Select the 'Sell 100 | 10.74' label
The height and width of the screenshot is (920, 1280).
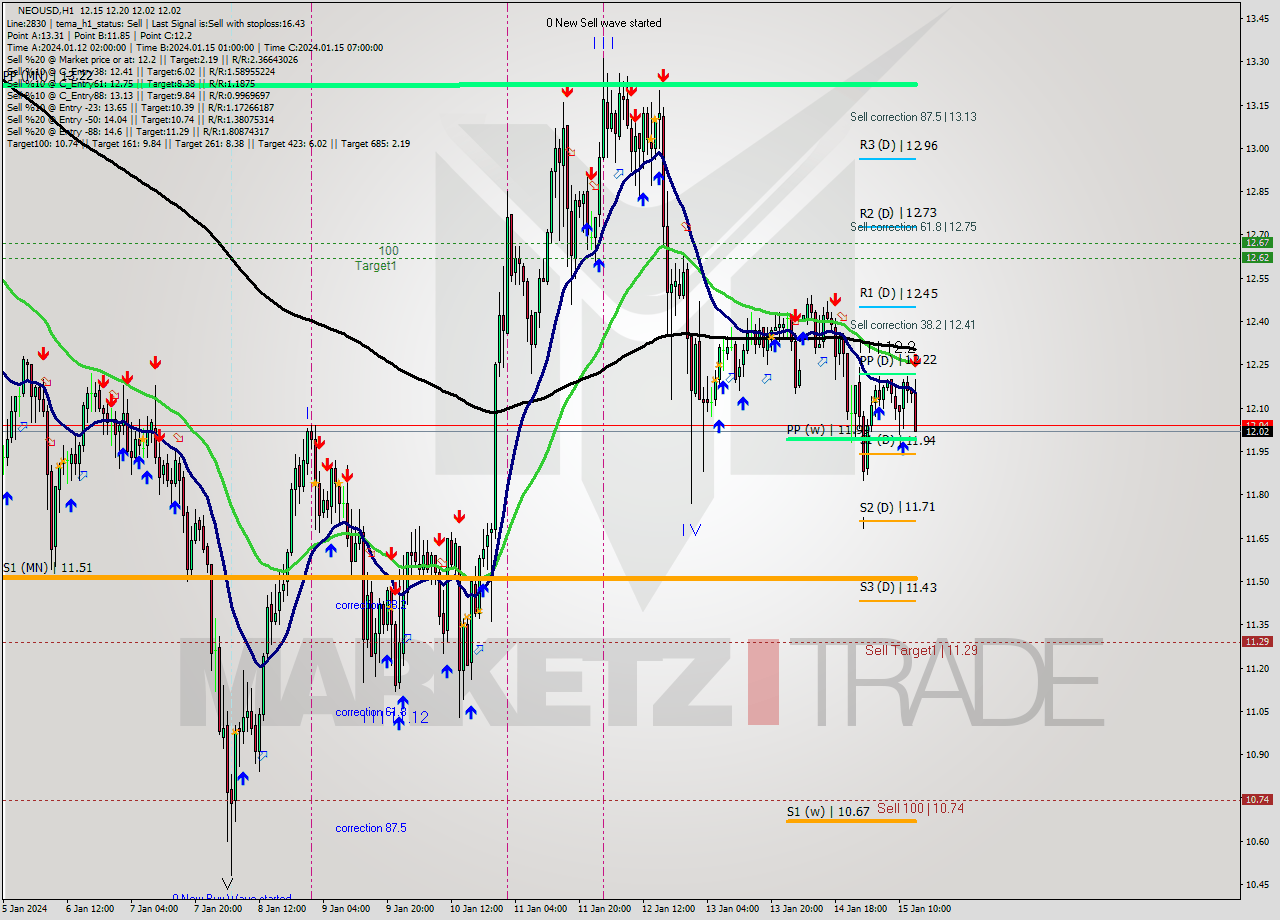[920, 808]
